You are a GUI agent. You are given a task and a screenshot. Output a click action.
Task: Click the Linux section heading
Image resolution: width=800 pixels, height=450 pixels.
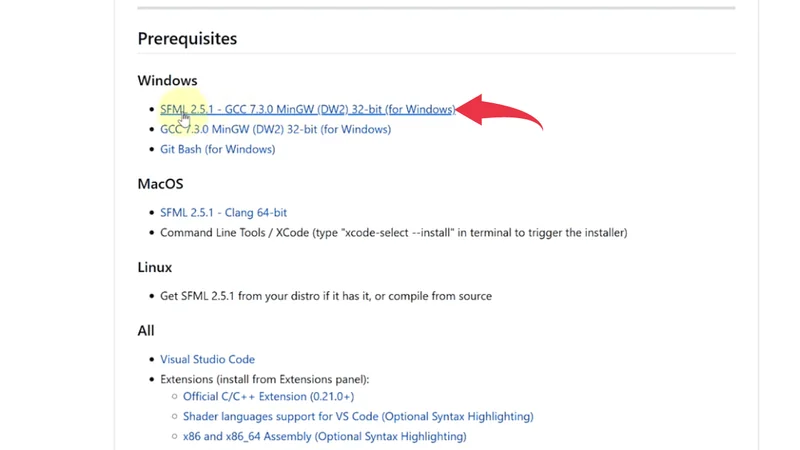pyautogui.click(x=155, y=267)
